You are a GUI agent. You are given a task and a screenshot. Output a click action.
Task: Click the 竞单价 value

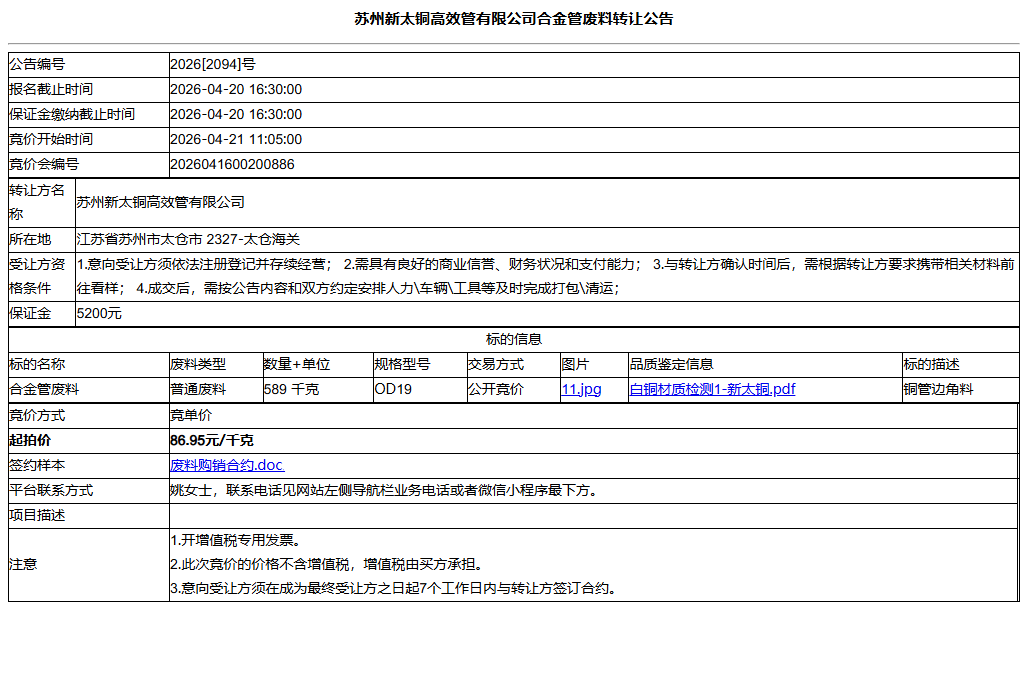click(191, 416)
